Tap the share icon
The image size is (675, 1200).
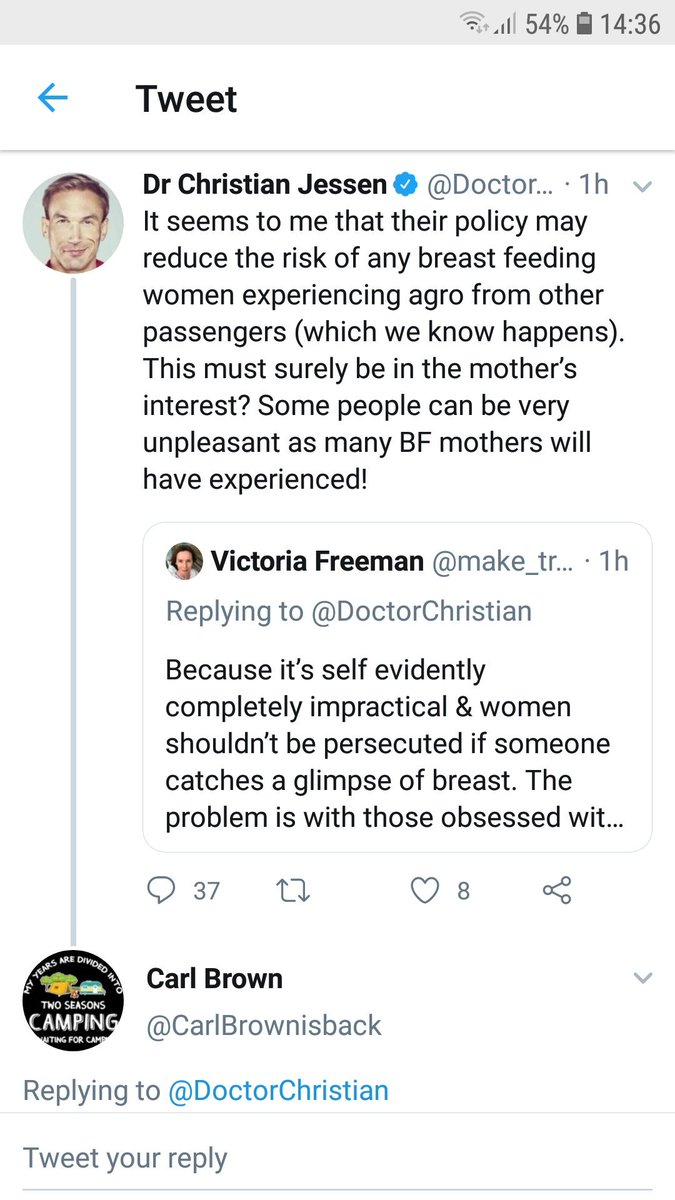(x=556, y=889)
